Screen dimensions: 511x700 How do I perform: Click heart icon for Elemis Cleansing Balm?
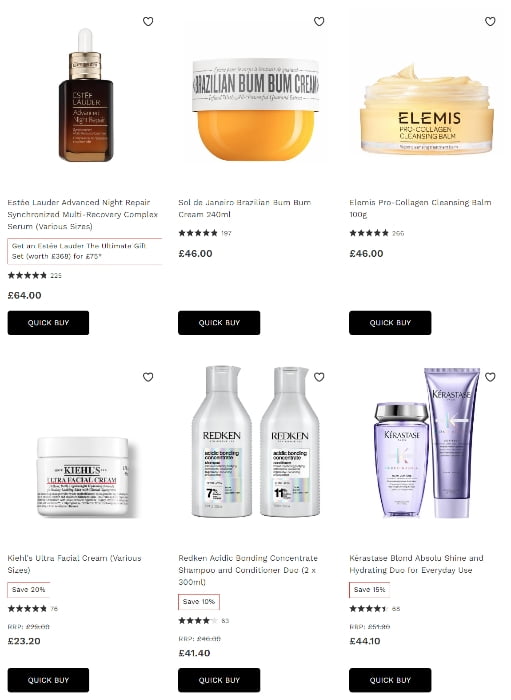[x=490, y=21]
